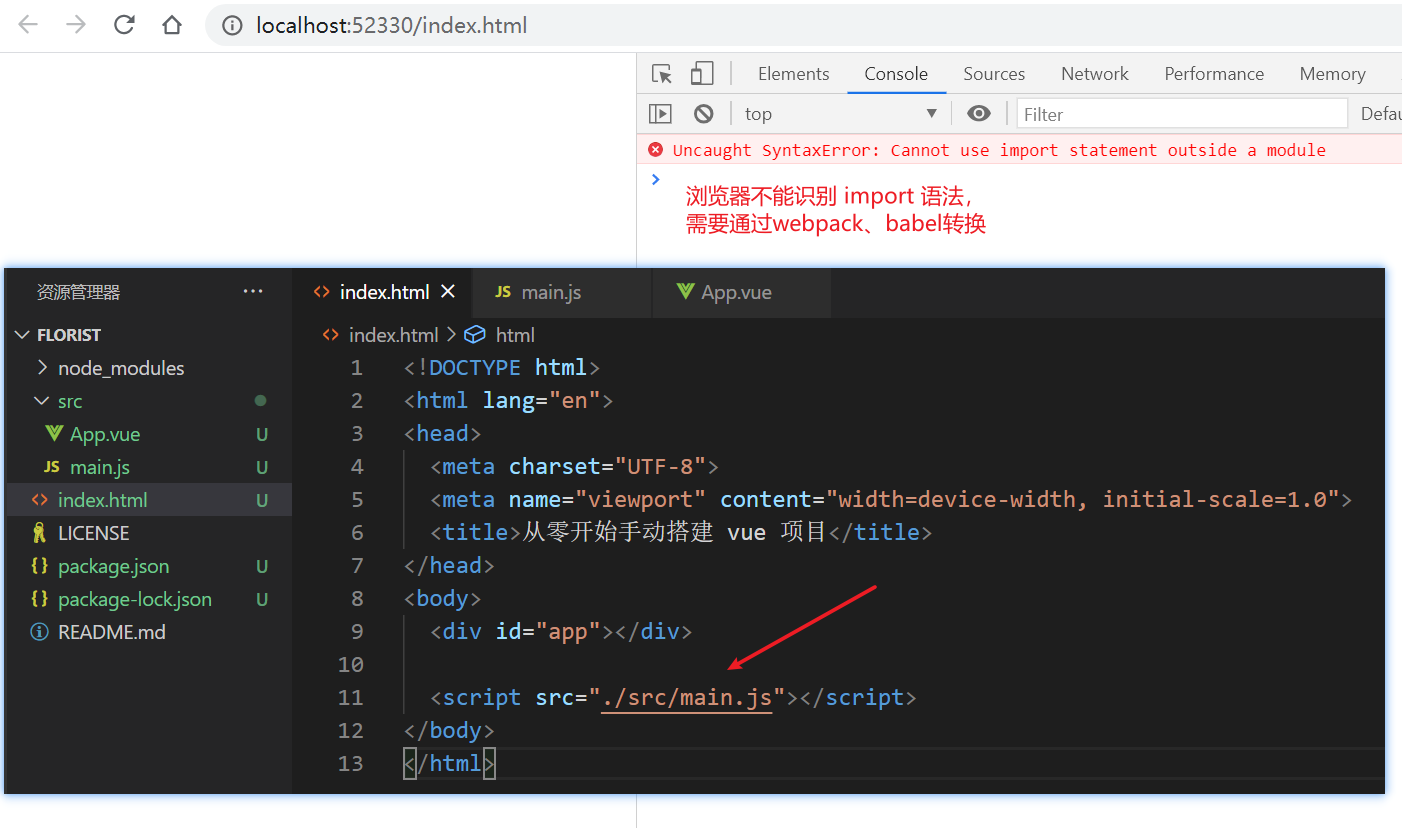The image size is (1402, 828).
Task: Open the Performance tab
Action: 1214,74
